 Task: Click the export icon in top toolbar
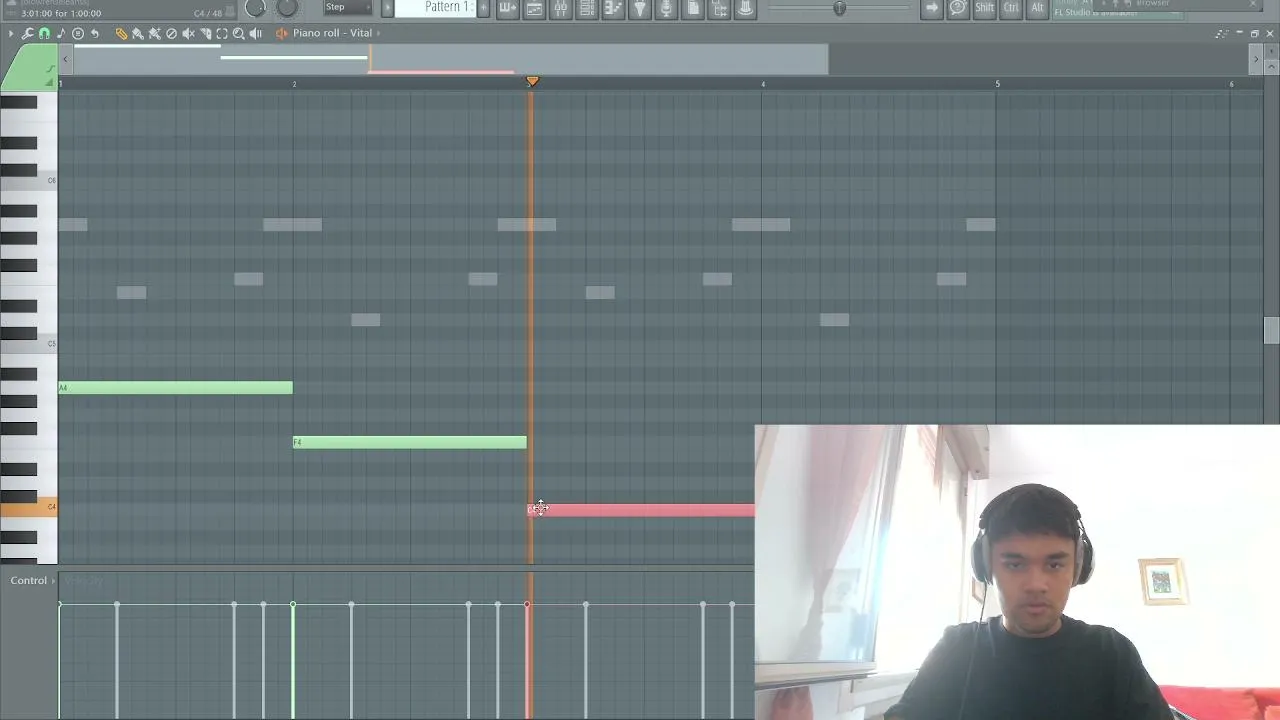coord(719,8)
